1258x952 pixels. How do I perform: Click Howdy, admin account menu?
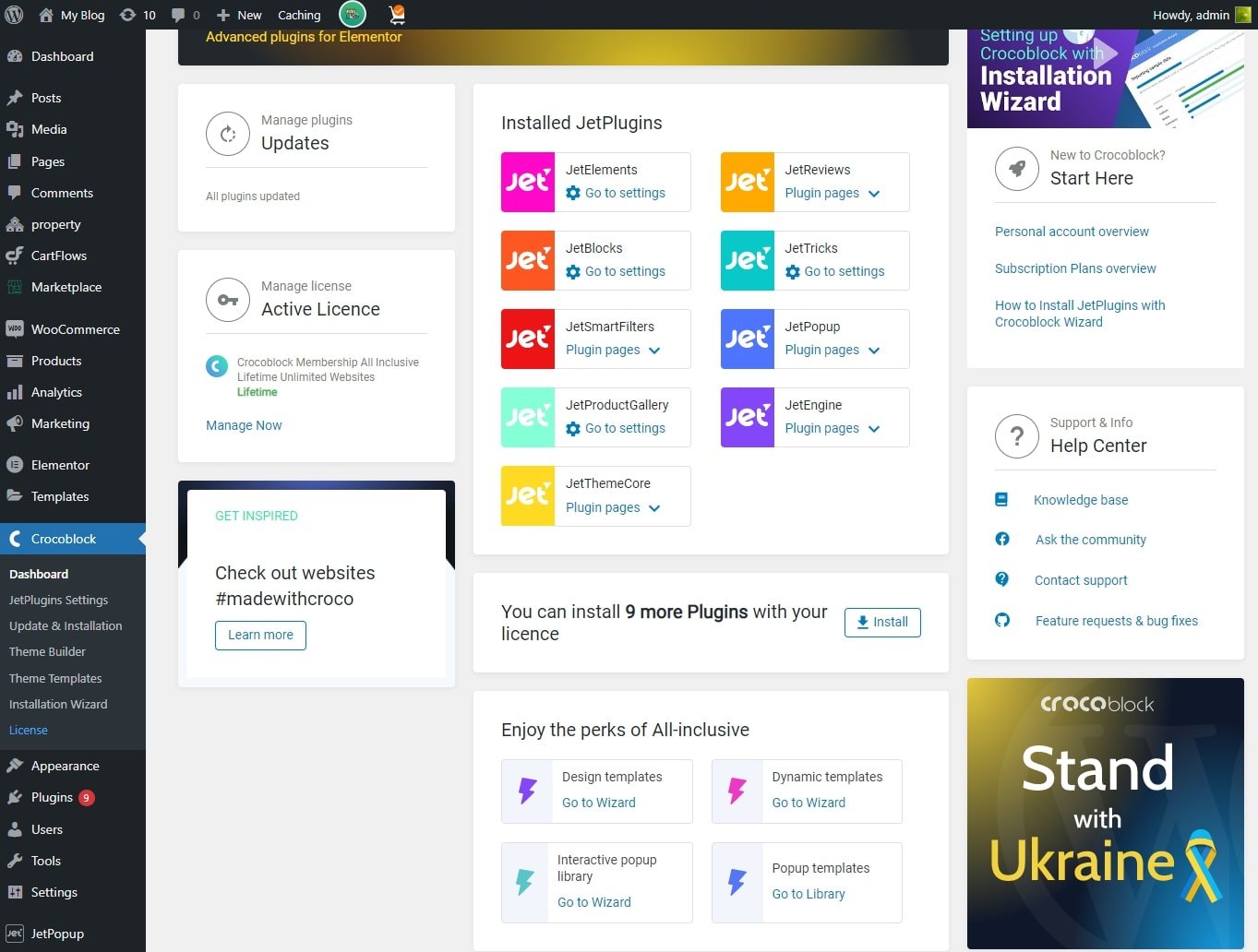pyautogui.click(x=1201, y=15)
